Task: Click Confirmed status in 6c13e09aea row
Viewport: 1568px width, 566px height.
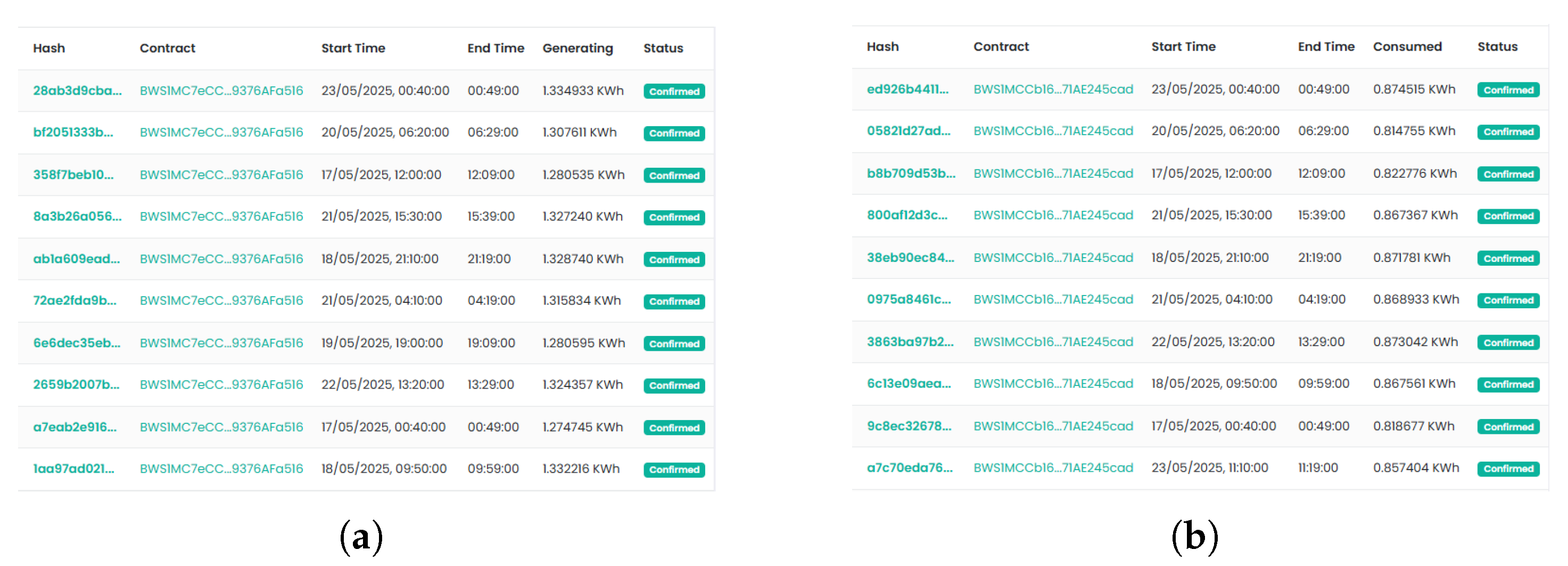Action: coord(1508,384)
